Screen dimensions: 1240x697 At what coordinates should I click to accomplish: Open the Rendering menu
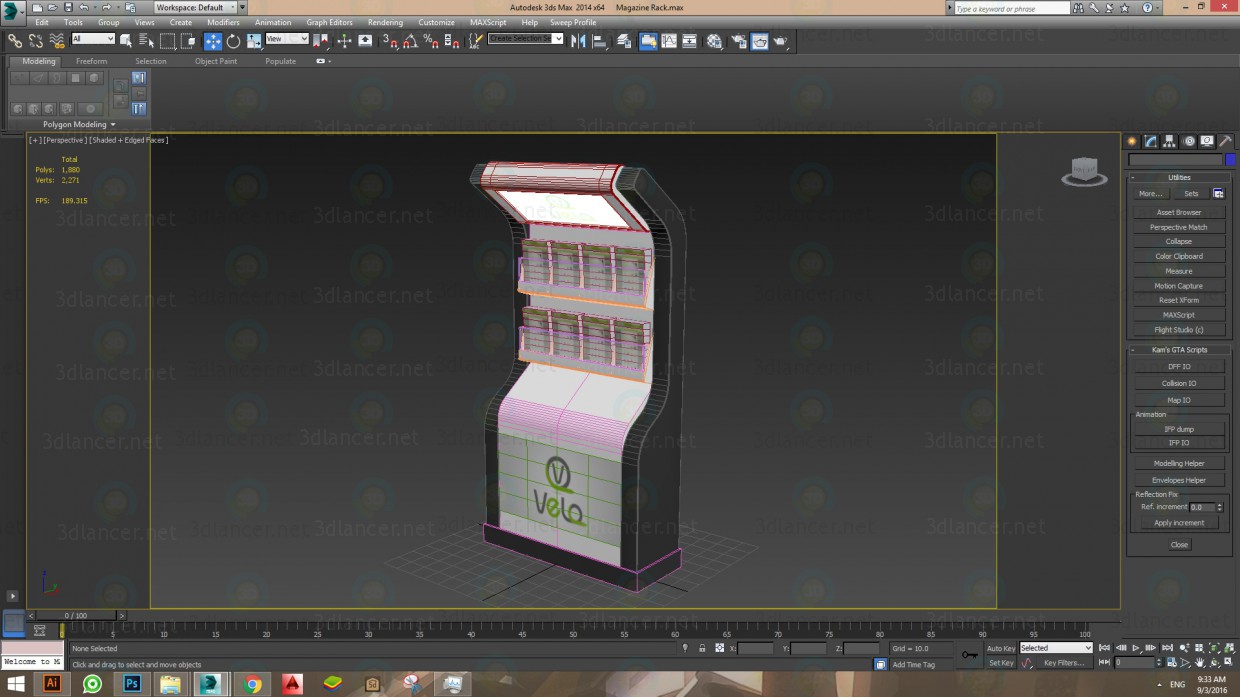385,22
